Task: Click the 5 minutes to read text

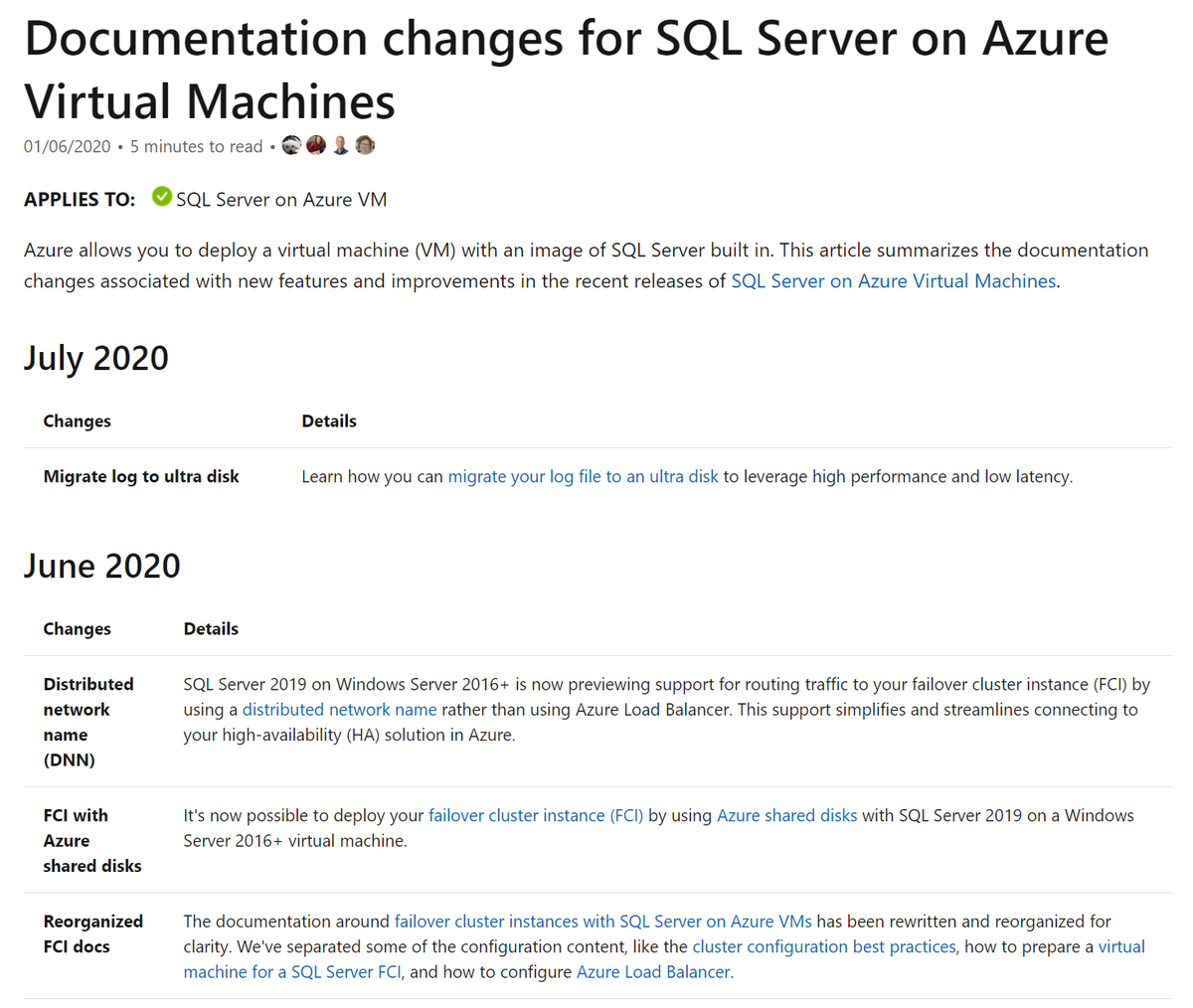Action: click(196, 146)
